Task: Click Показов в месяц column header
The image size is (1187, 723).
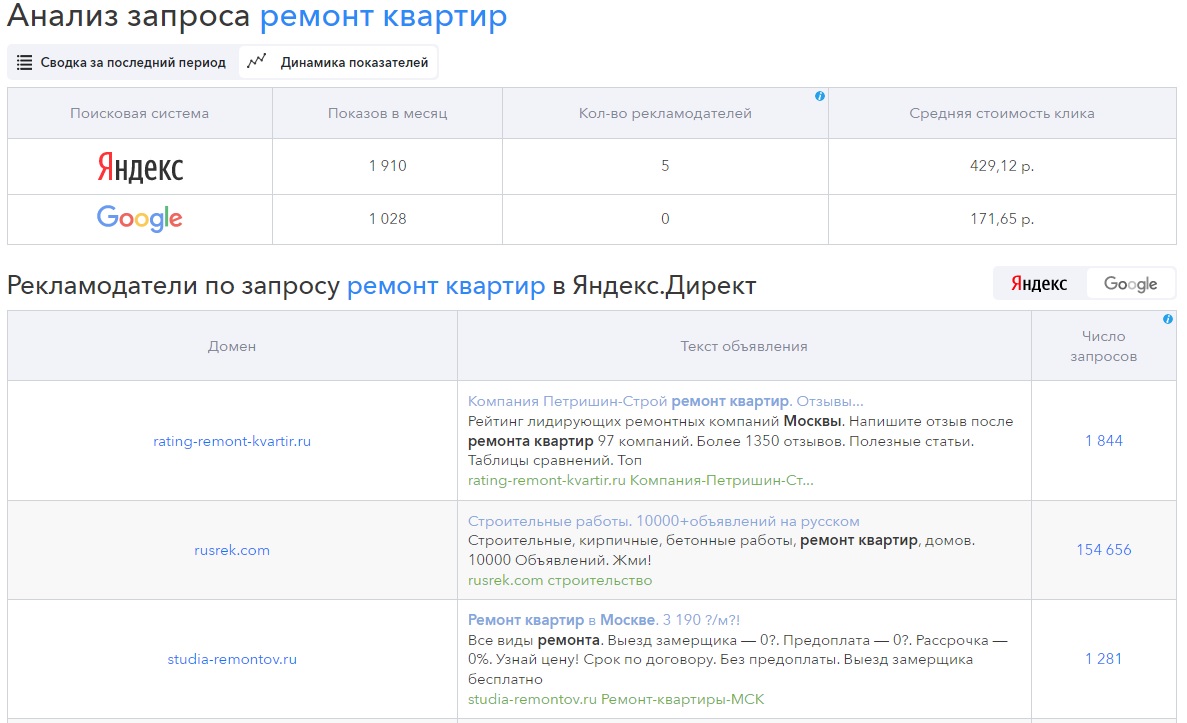Action: click(x=388, y=114)
